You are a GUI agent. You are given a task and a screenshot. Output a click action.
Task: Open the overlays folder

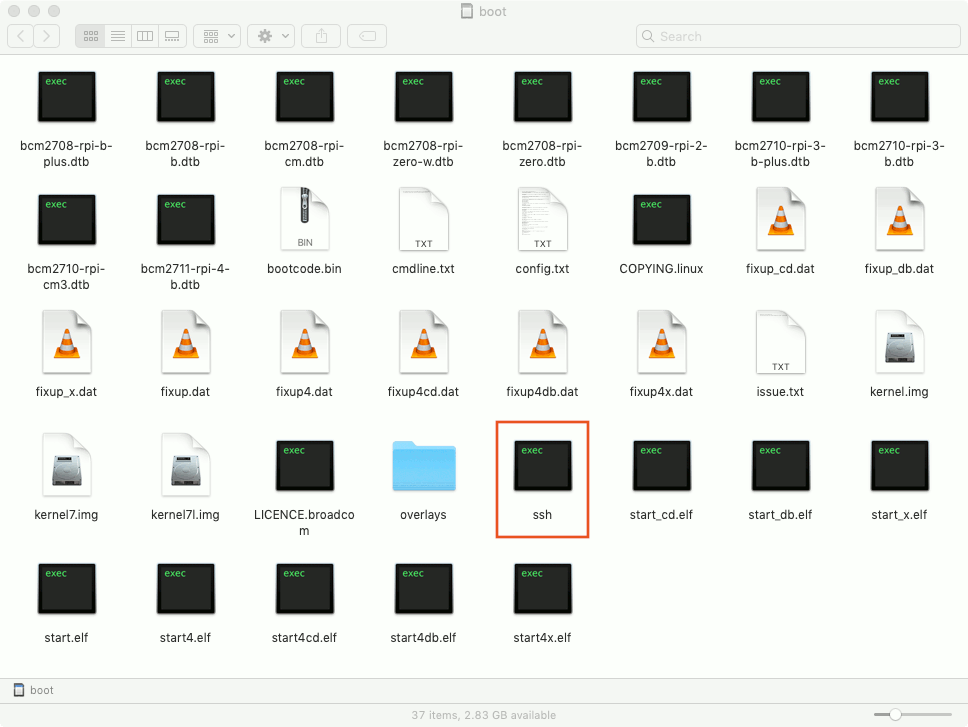(423, 466)
